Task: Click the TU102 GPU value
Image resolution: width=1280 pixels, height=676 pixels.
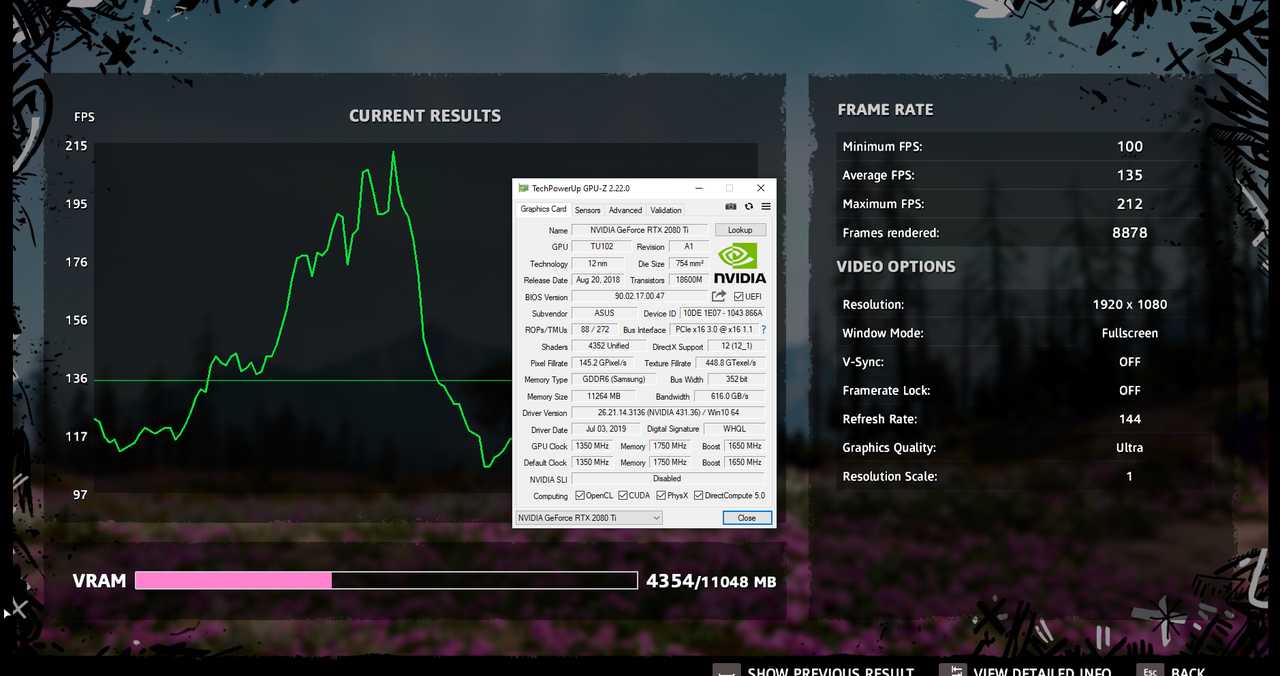Action: point(601,247)
